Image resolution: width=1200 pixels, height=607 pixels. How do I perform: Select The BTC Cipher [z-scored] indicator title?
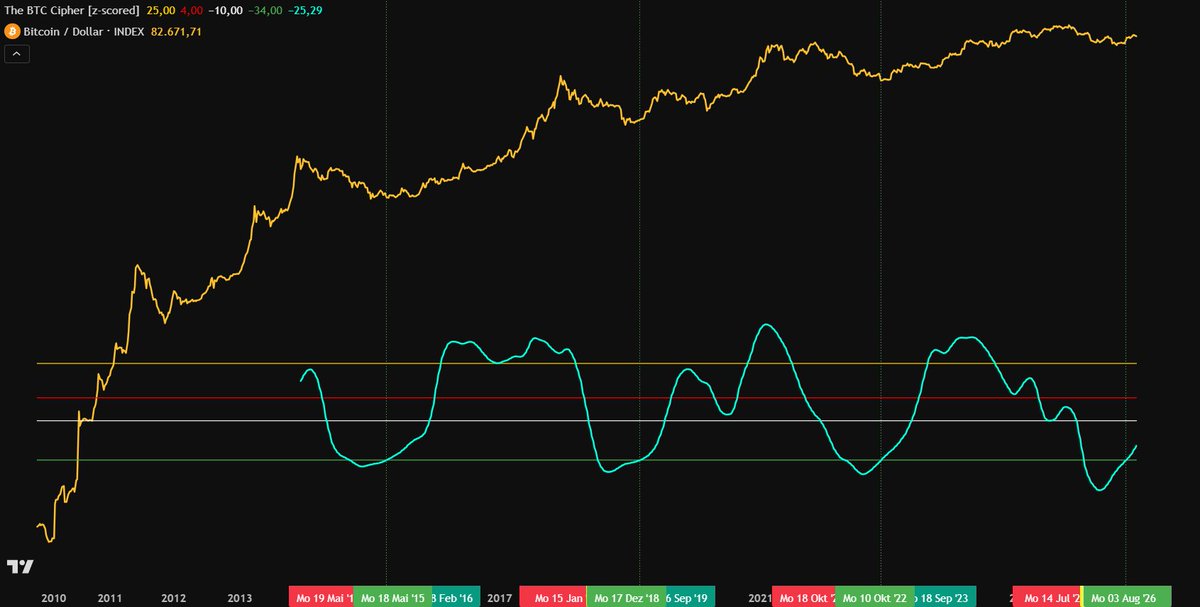click(x=72, y=10)
